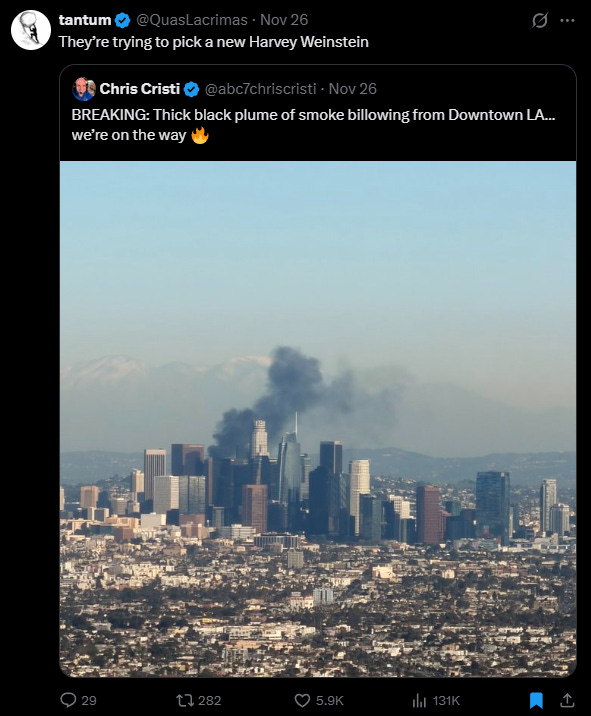Open view analytics bar chart icon

click(419, 700)
